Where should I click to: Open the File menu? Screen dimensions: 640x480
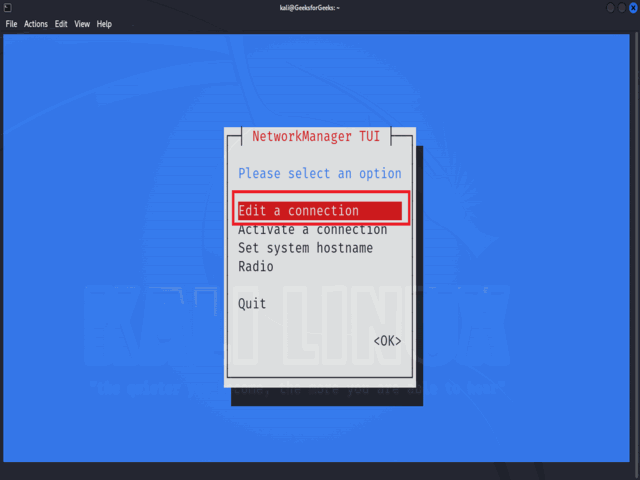11,24
